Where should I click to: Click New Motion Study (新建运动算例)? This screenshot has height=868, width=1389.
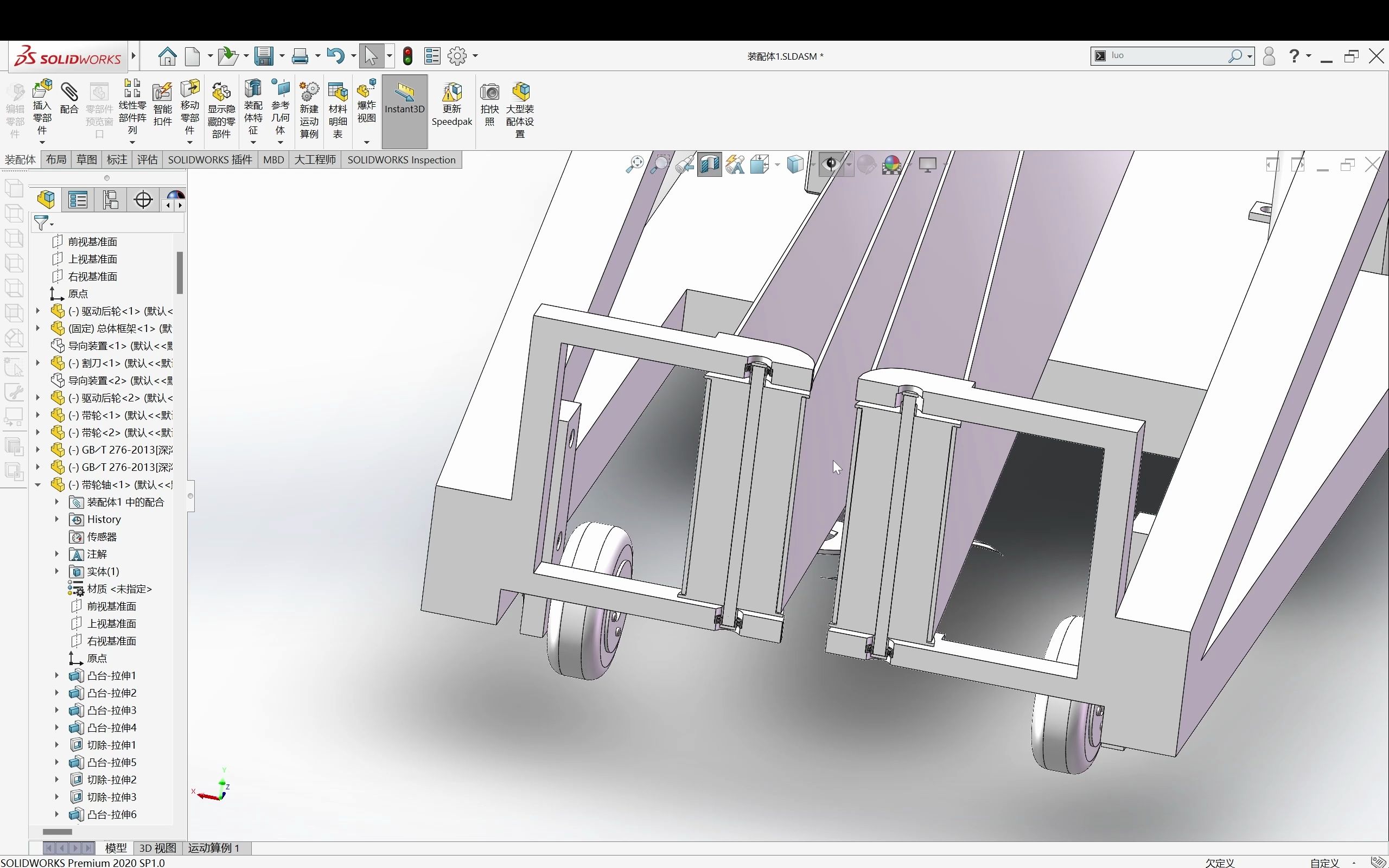point(309,110)
